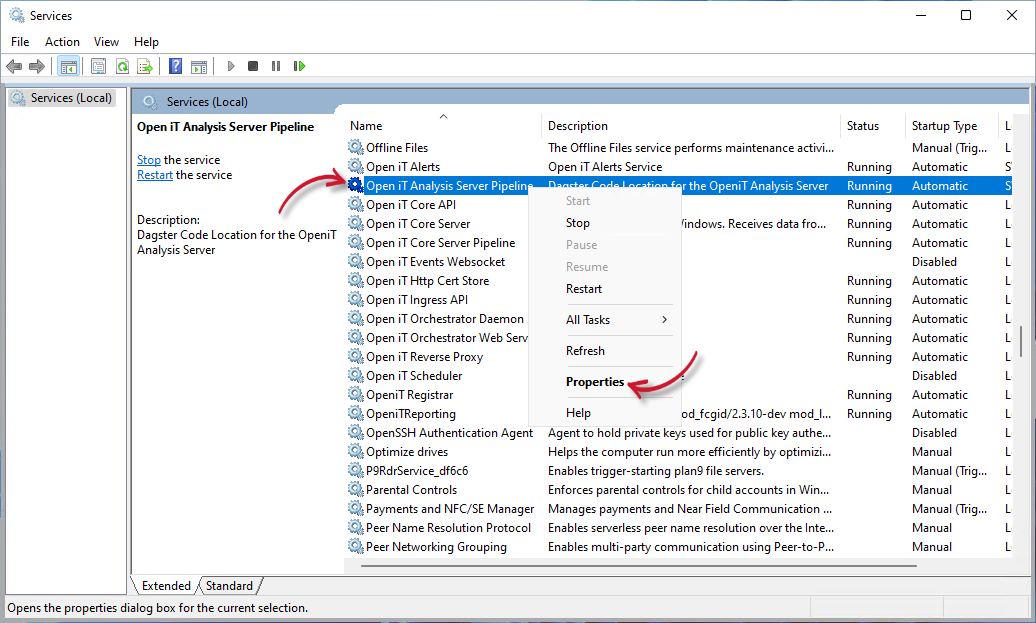Toggle the Show/Hide Action Pane icon
Screen dimensions: 1036x623
pyautogui.click(x=199, y=66)
